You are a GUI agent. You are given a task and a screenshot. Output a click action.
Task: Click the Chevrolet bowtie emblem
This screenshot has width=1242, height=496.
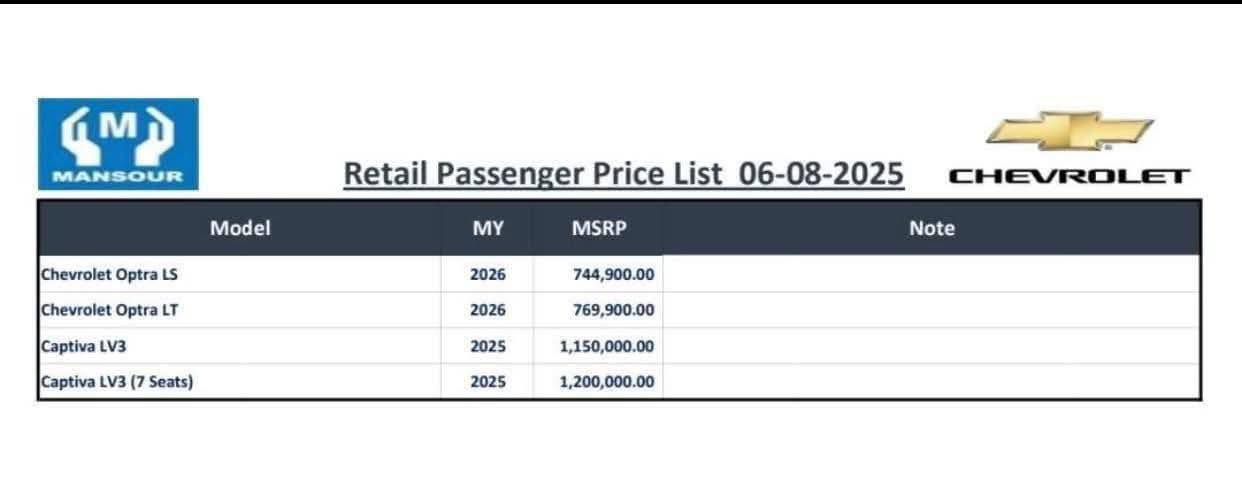1069,132
